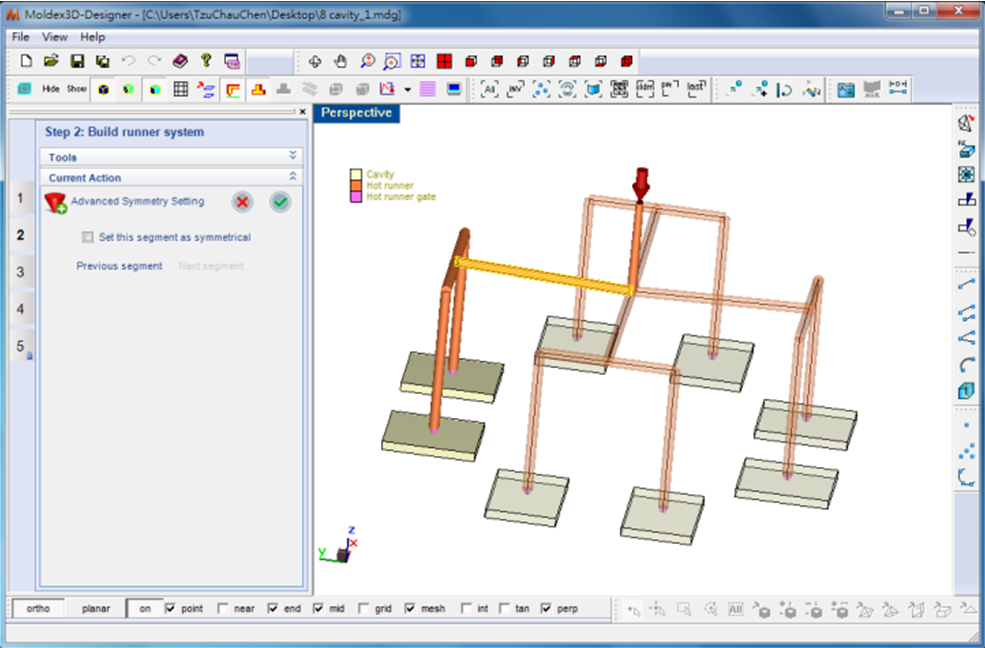Click the New file icon
The width and height of the screenshot is (985, 648).
[26, 61]
